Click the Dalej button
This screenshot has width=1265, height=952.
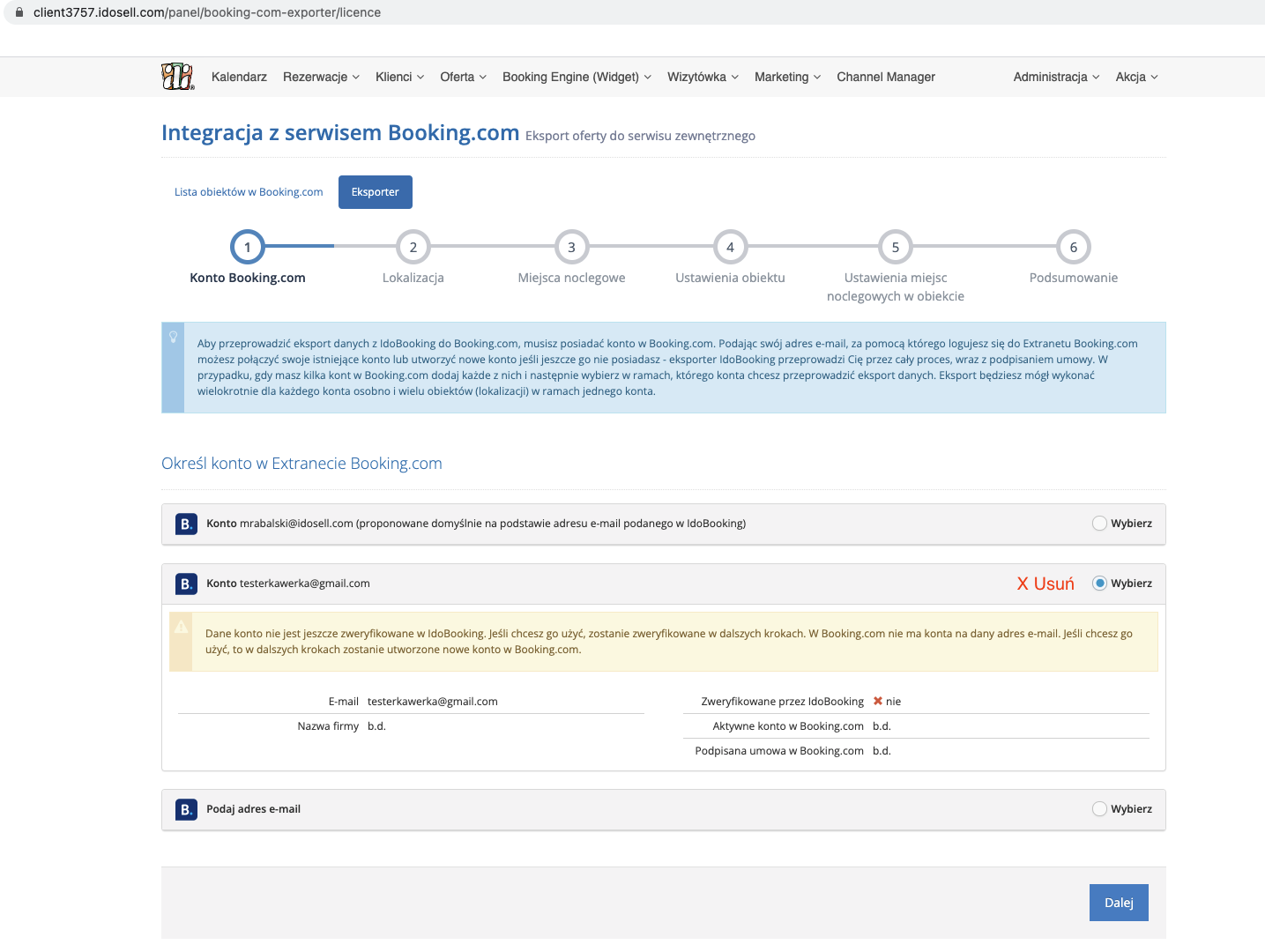pyautogui.click(x=1119, y=903)
